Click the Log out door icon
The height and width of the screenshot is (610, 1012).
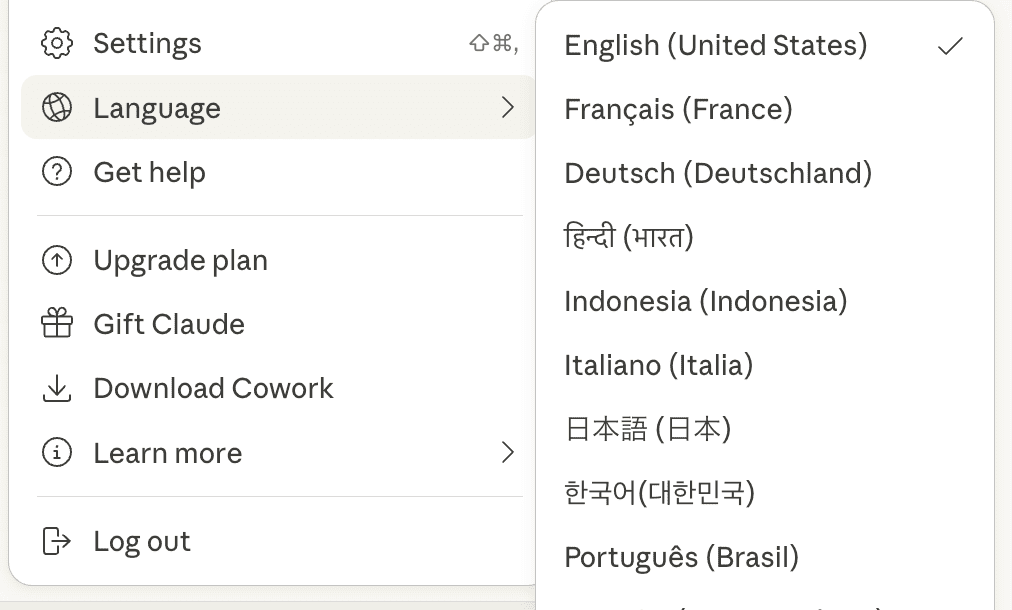click(x=57, y=541)
